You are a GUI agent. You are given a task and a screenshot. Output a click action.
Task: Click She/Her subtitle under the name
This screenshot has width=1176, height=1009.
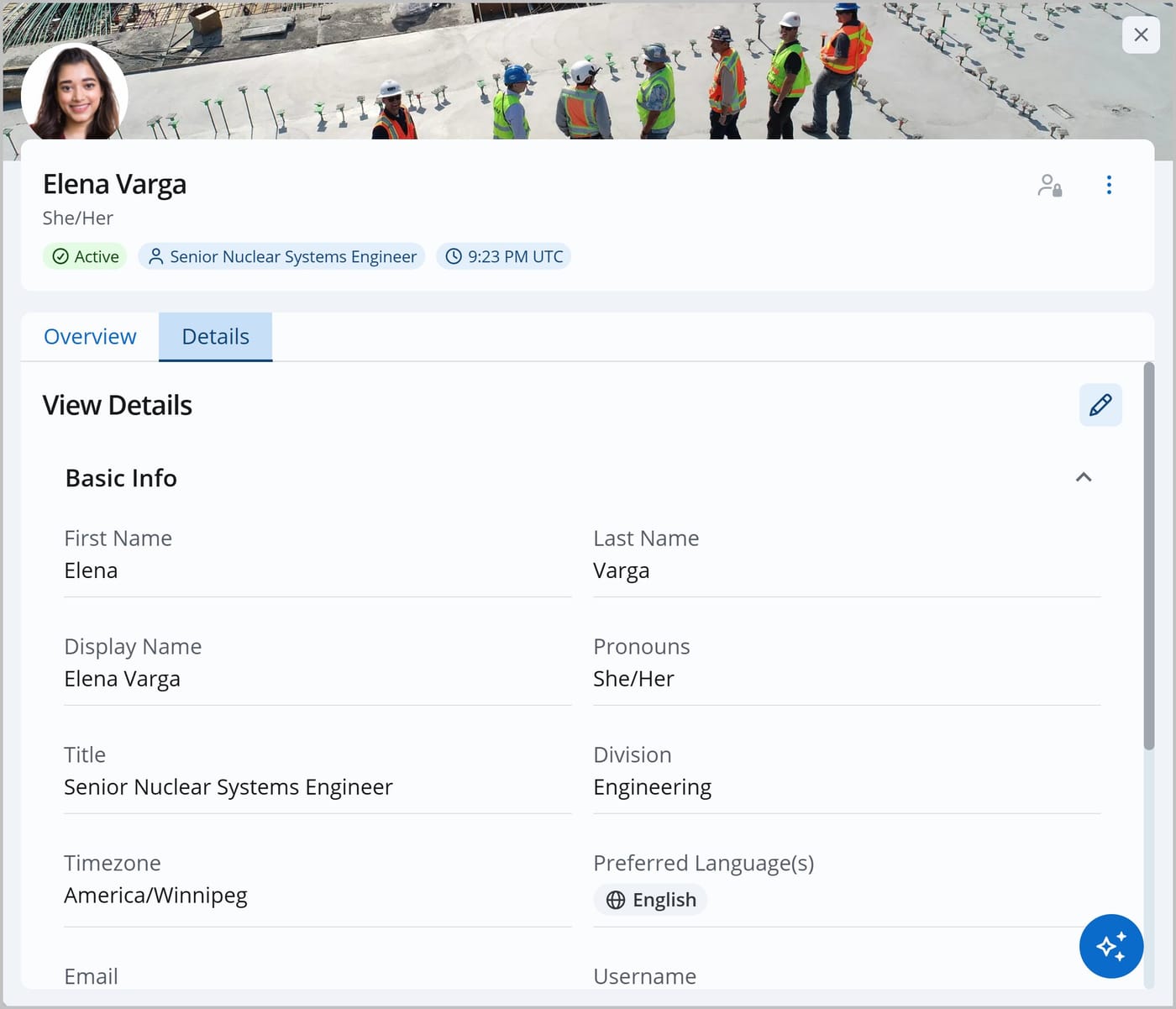78,218
